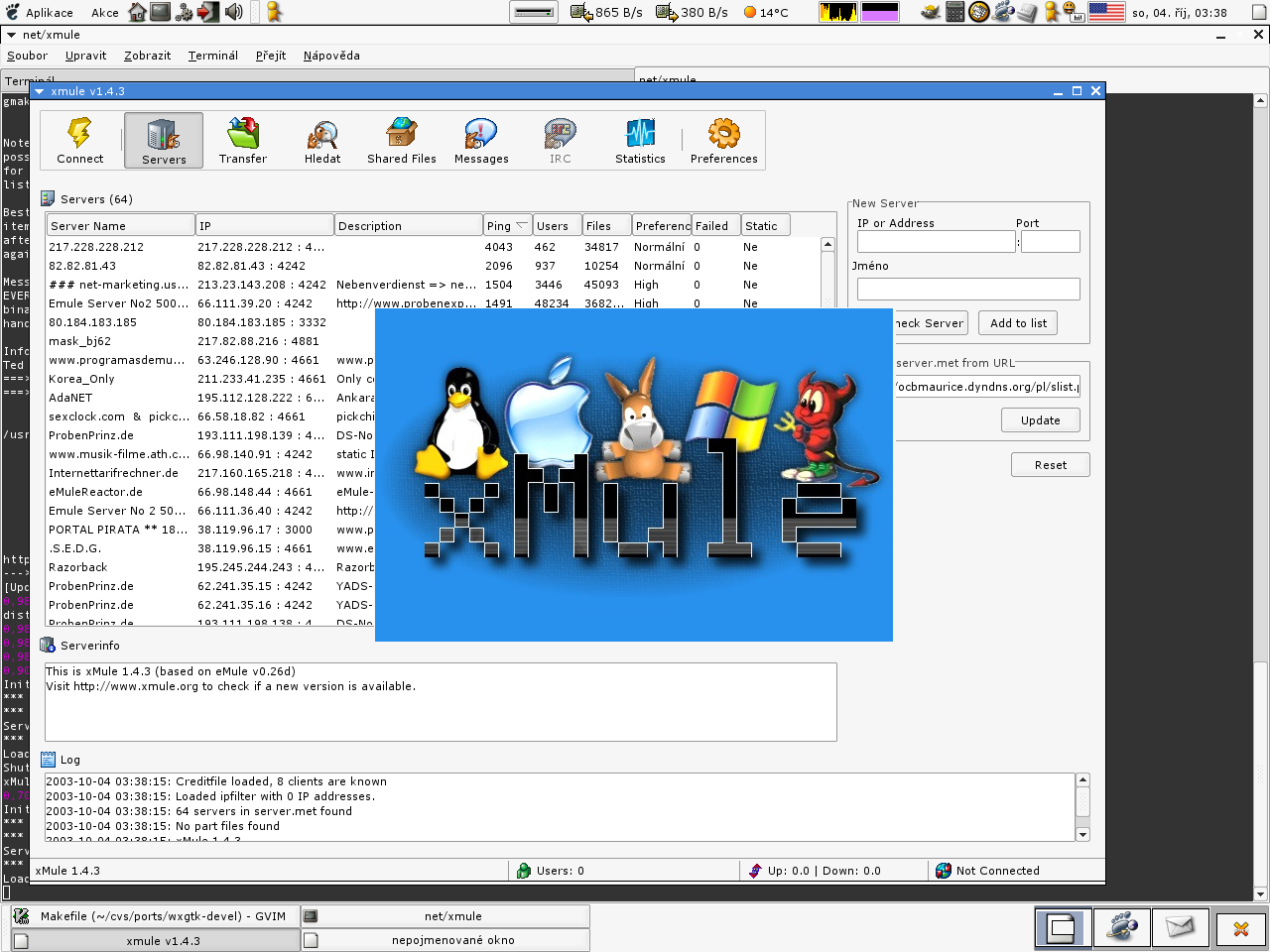Select the 82.82.81.43 server row
The height and width of the screenshot is (952, 1270).
click(433, 266)
